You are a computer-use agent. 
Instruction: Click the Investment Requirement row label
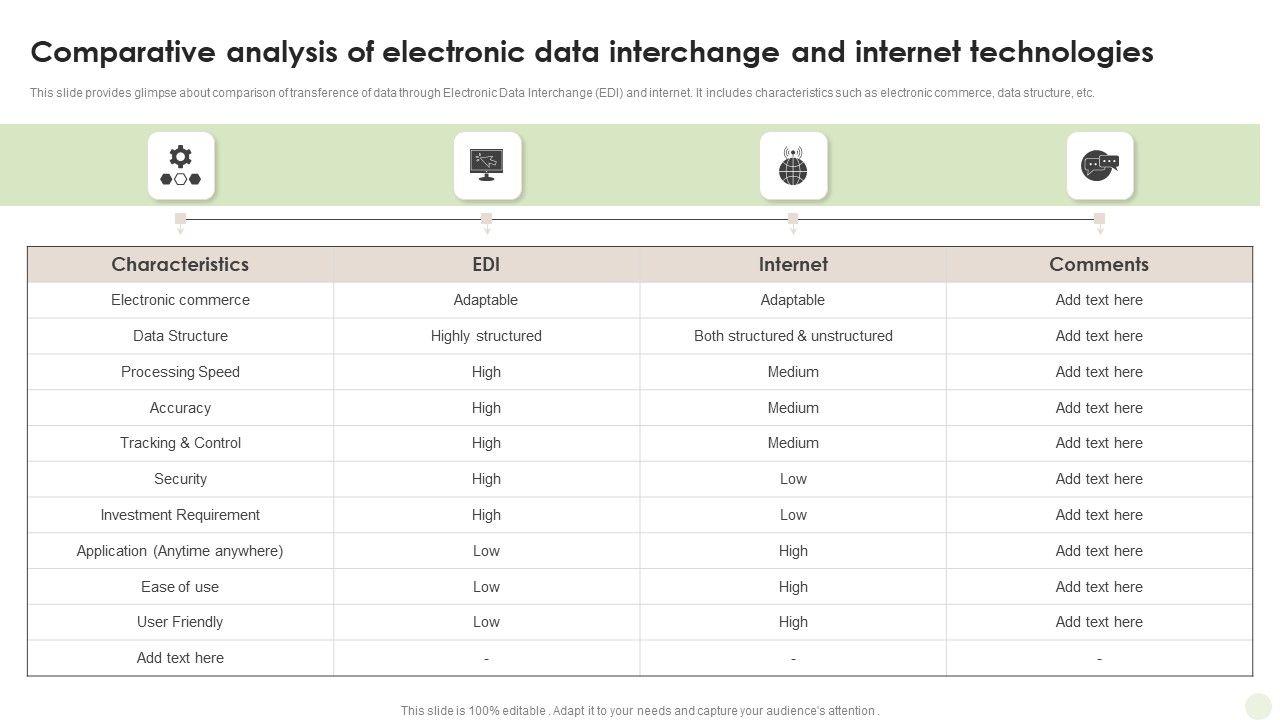(x=180, y=515)
